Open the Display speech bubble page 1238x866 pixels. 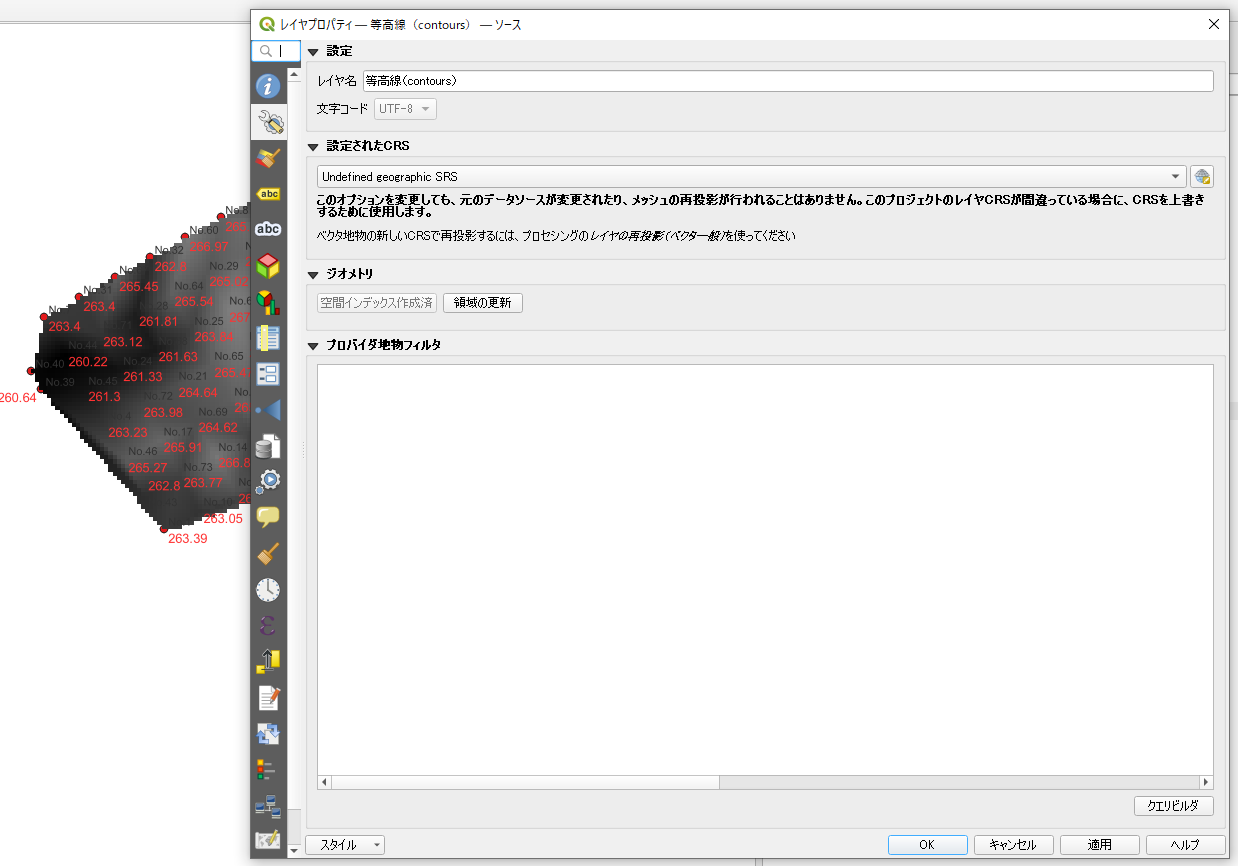coord(268,518)
